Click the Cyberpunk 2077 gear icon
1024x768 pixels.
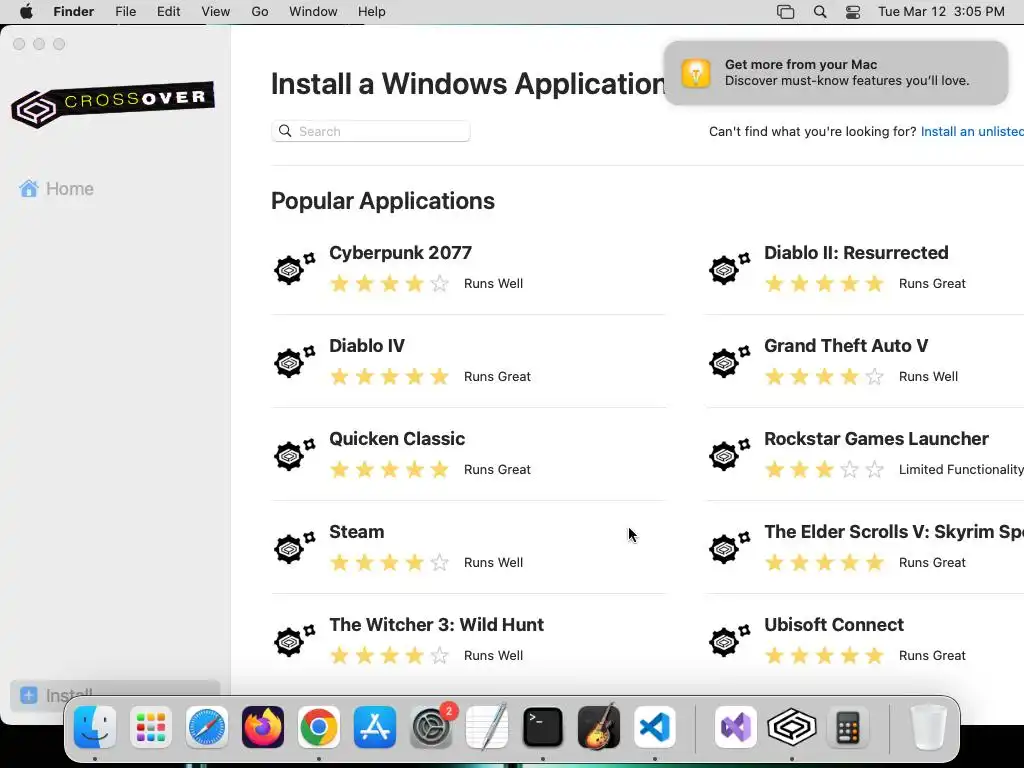click(295, 268)
